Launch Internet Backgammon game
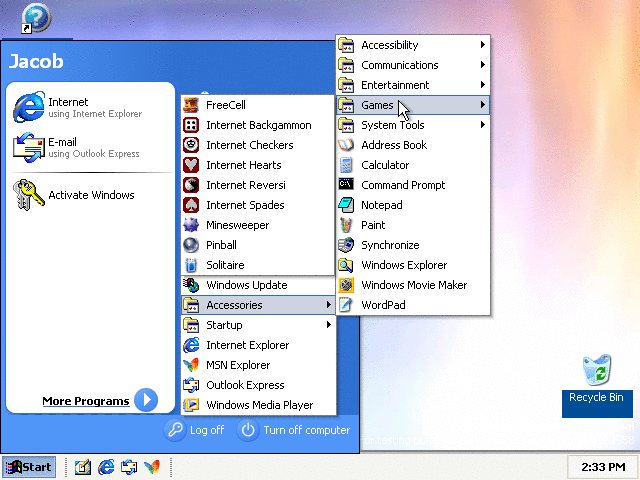The width and height of the screenshot is (640, 480). 258,125
